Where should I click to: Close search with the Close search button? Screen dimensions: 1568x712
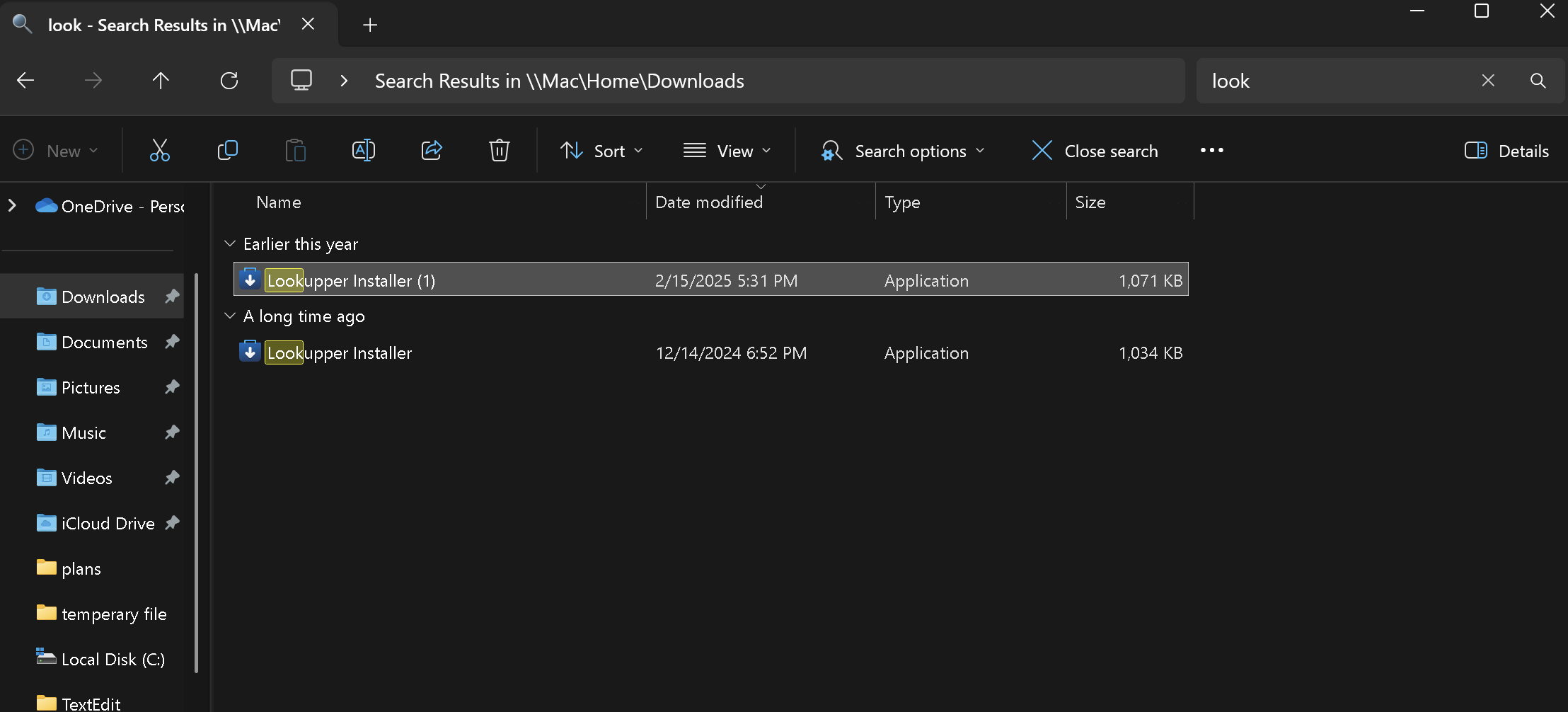click(x=1095, y=151)
